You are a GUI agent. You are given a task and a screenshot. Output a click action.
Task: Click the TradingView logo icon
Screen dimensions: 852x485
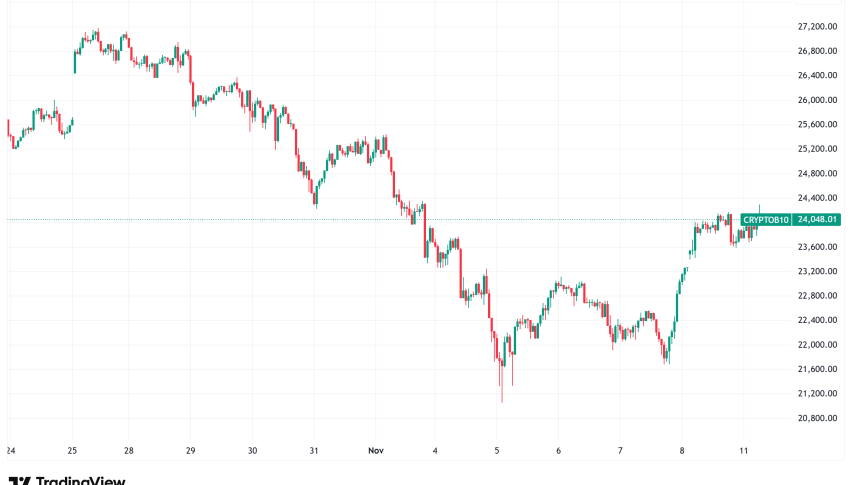pyautogui.click(x=16, y=481)
